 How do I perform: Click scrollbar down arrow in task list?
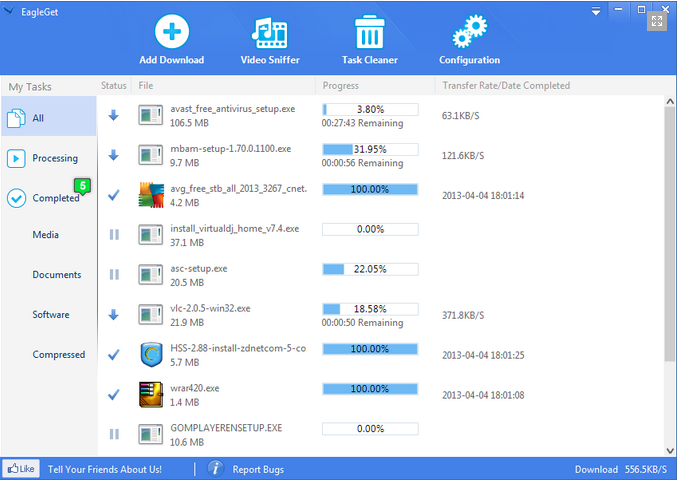(670, 451)
